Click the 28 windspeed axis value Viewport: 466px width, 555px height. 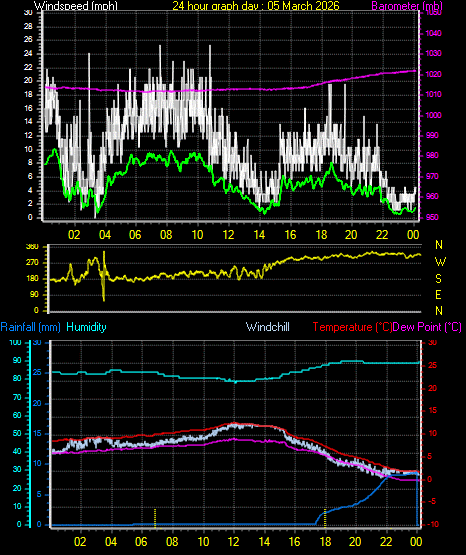pos(28,27)
